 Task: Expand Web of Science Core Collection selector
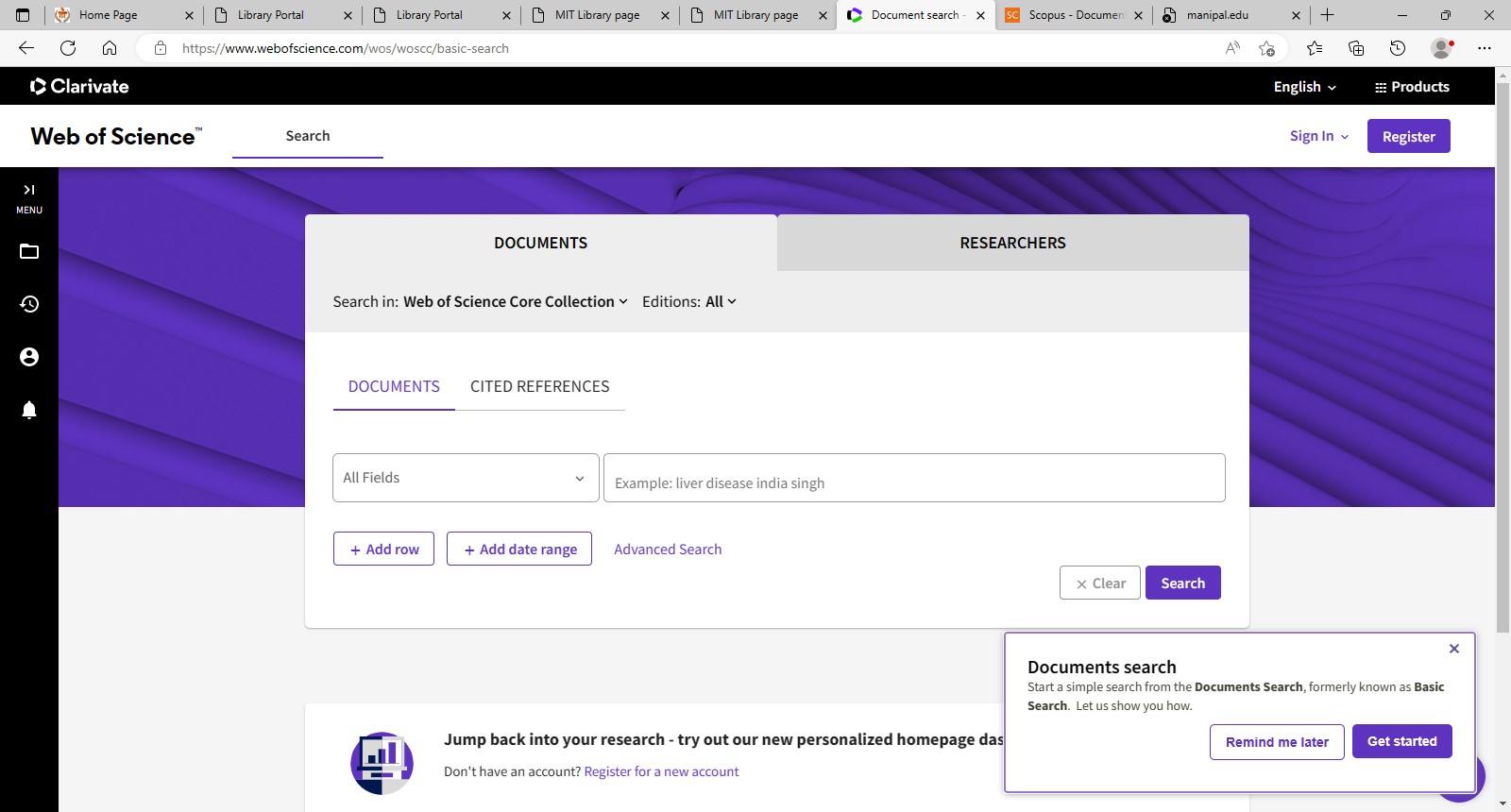(515, 302)
